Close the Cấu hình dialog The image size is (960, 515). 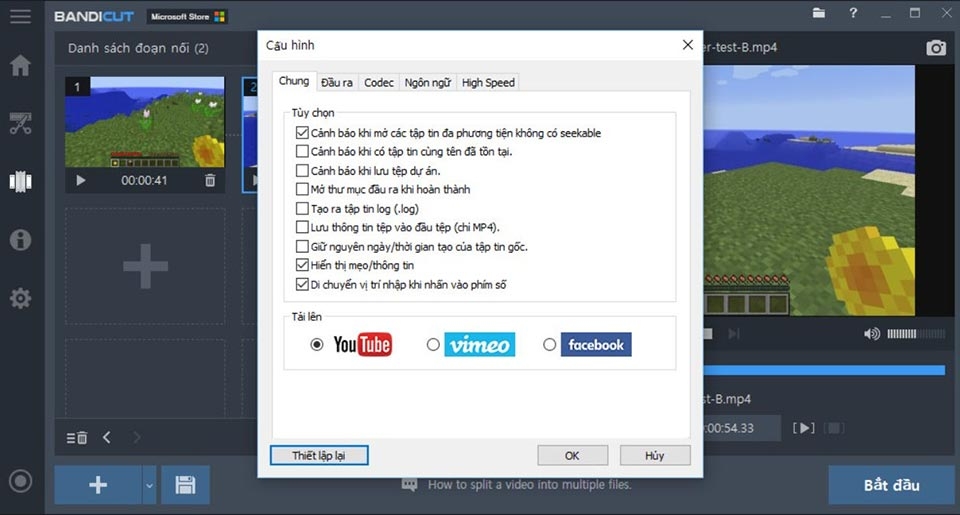pos(688,45)
